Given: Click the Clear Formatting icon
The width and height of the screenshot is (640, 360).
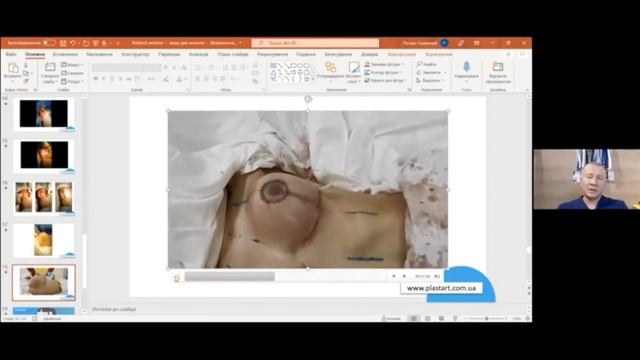Looking at the screenshot, I should point(184,67).
